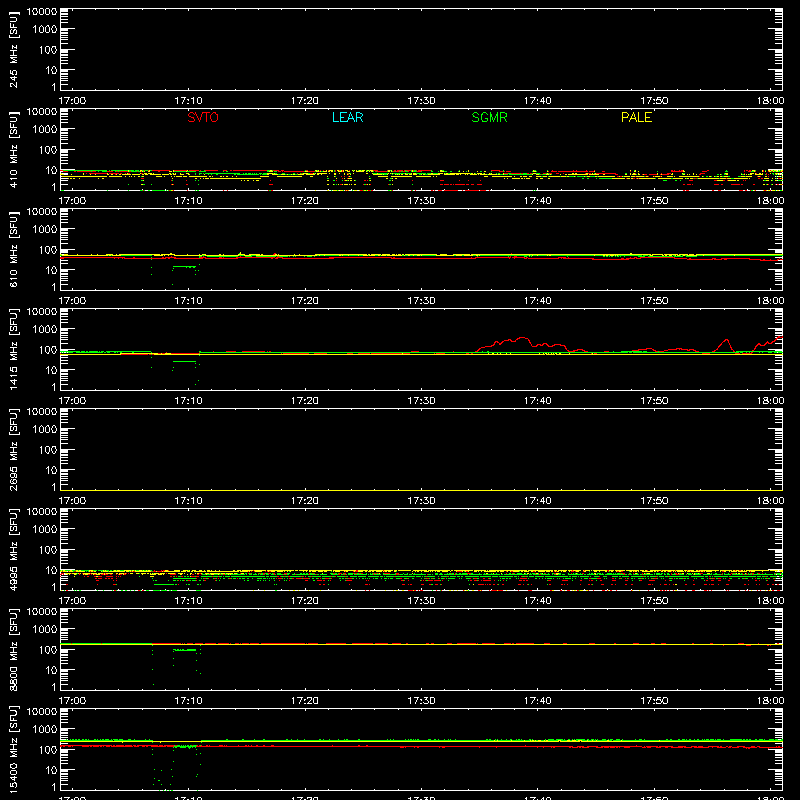Select the 610 MHz [SFU] axis title
This screenshot has width=800, height=800.
13,249
